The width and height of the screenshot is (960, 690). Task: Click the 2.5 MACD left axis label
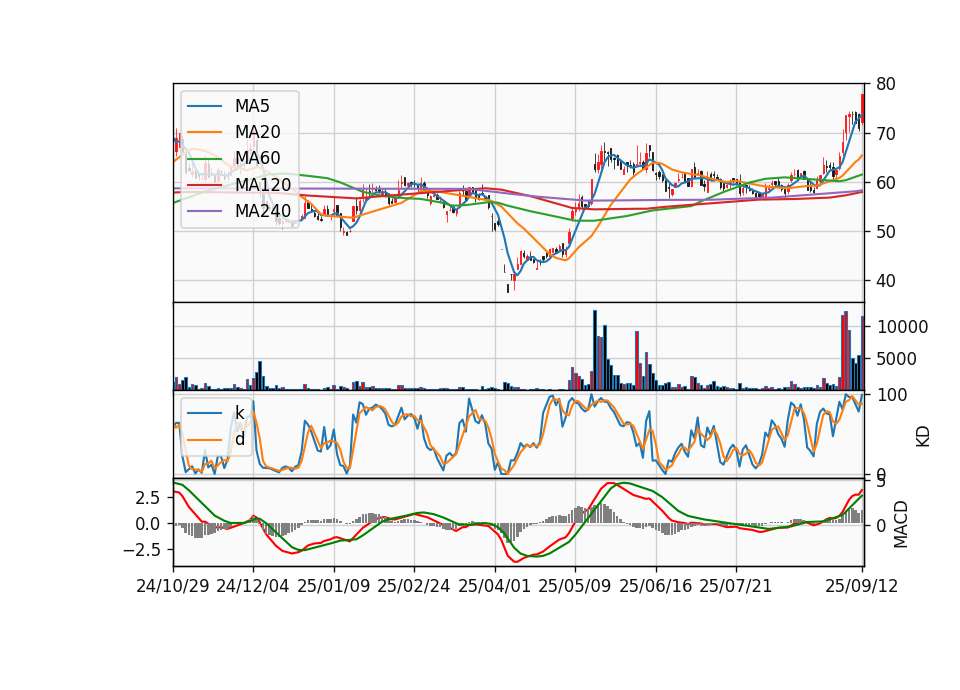pos(147,498)
